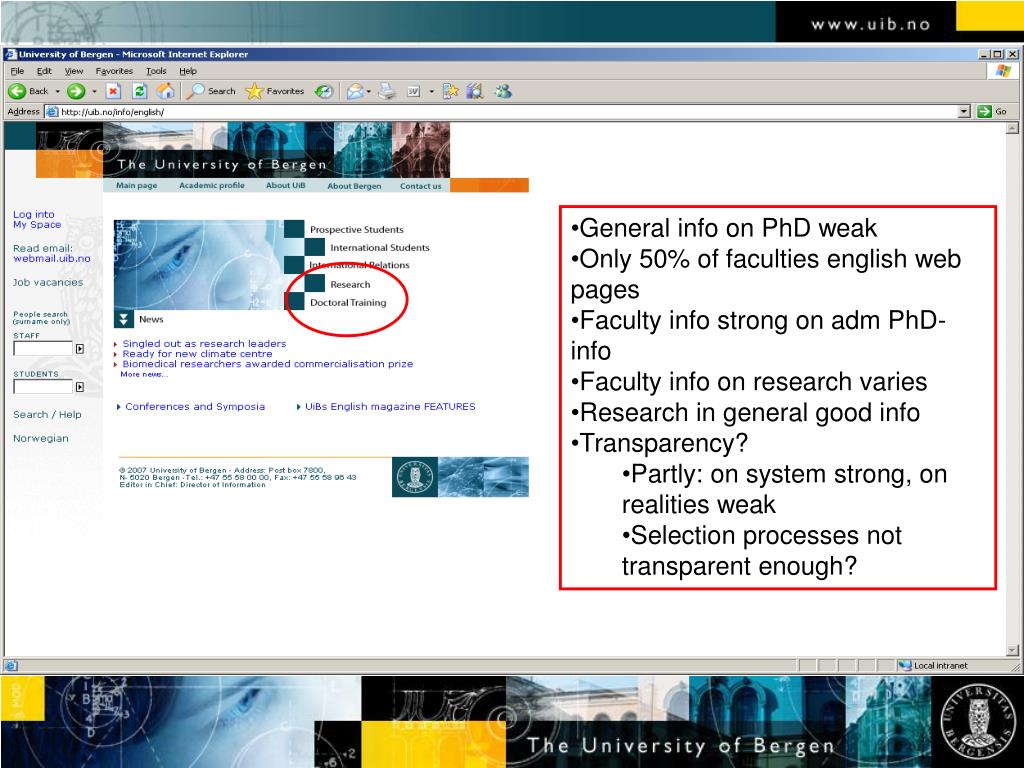Refresh the page with the green arrows icon
Viewport: 1024px width, 768px height.
point(139,91)
